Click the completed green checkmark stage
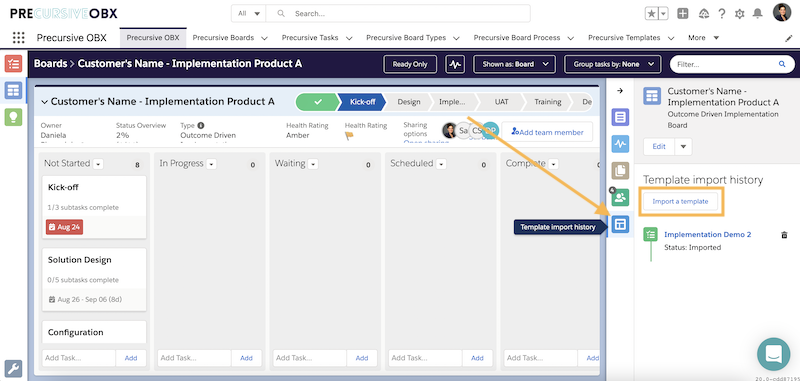 point(317,102)
